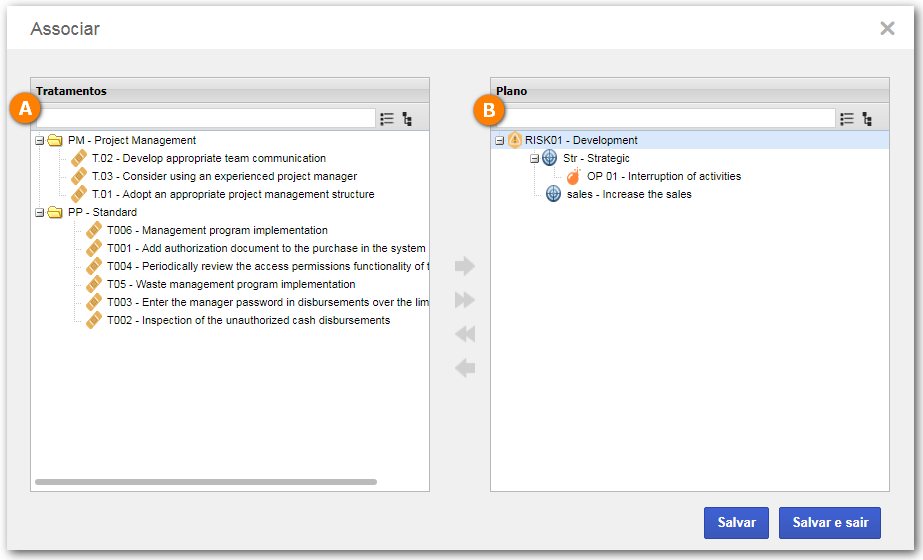The width and height of the screenshot is (923, 560).
Task: Click the double left arrow to remove all
Action: pyautogui.click(x=465, y=334)
